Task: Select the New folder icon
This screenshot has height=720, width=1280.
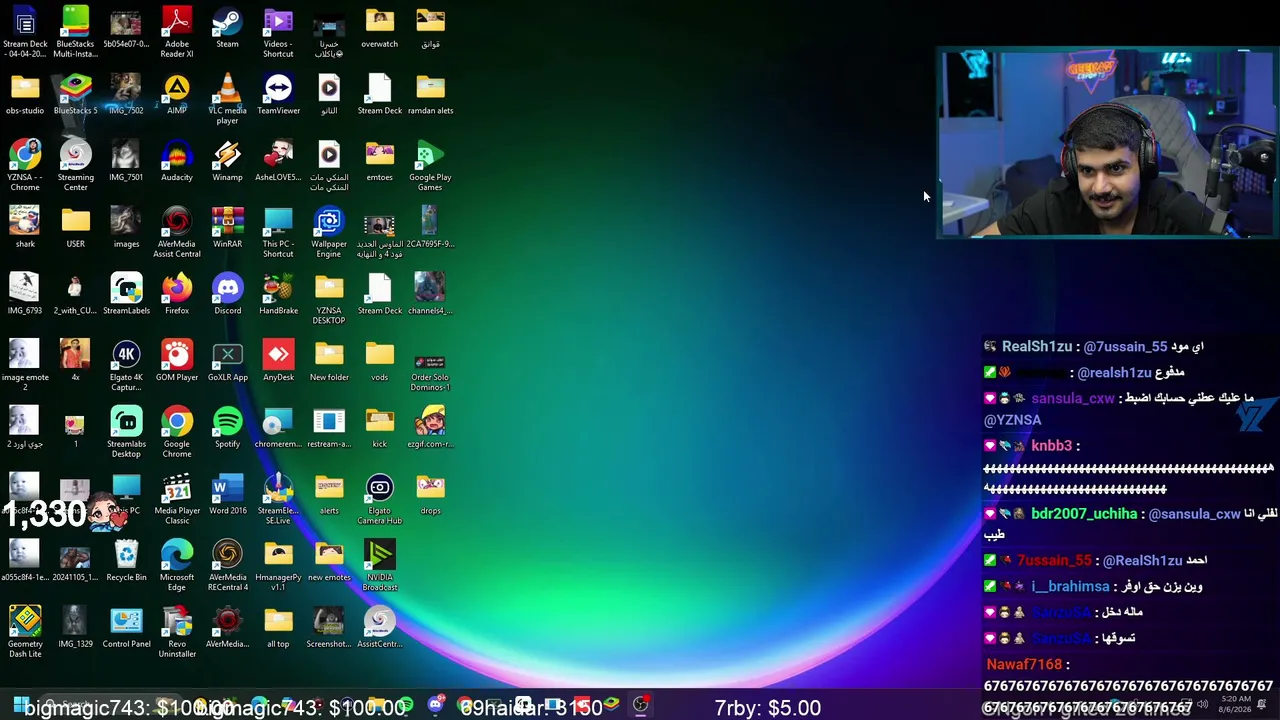Action: (329, 361)
